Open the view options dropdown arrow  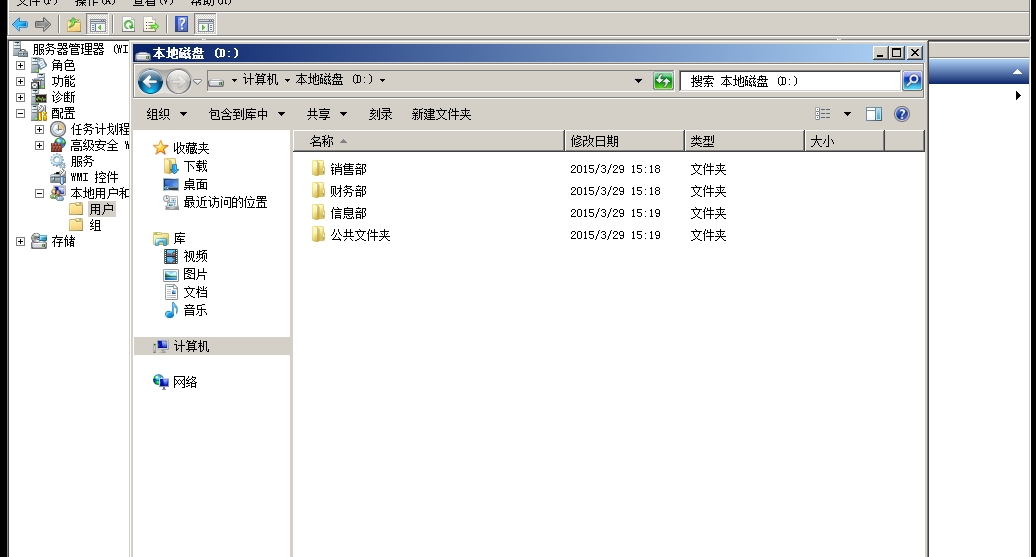(847, 114)
